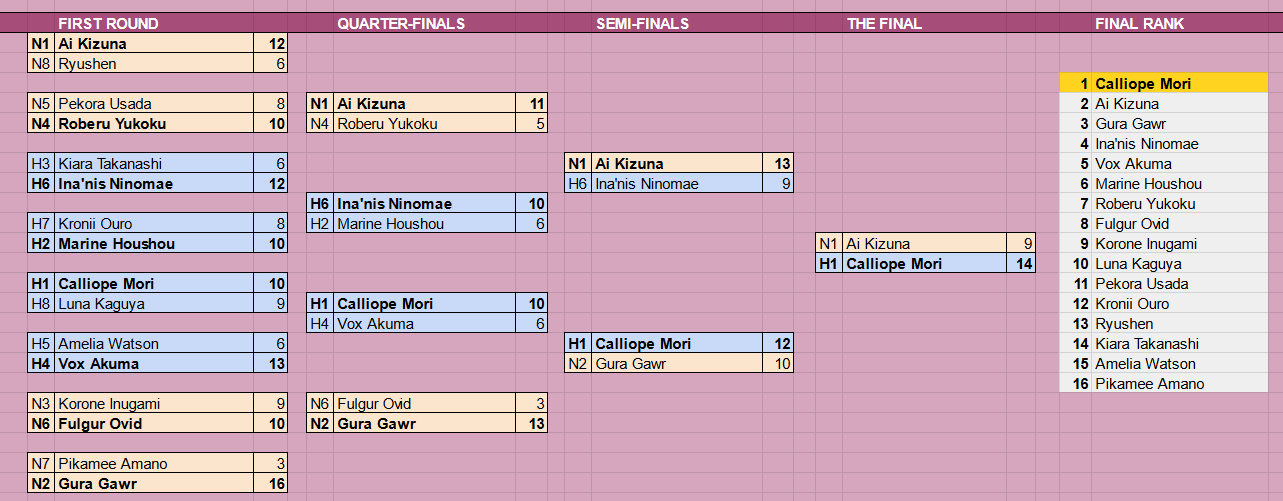Click Ryushen's first round score of 6
The height and width of the screenshot is (501, 1283).
click(271, 64)
